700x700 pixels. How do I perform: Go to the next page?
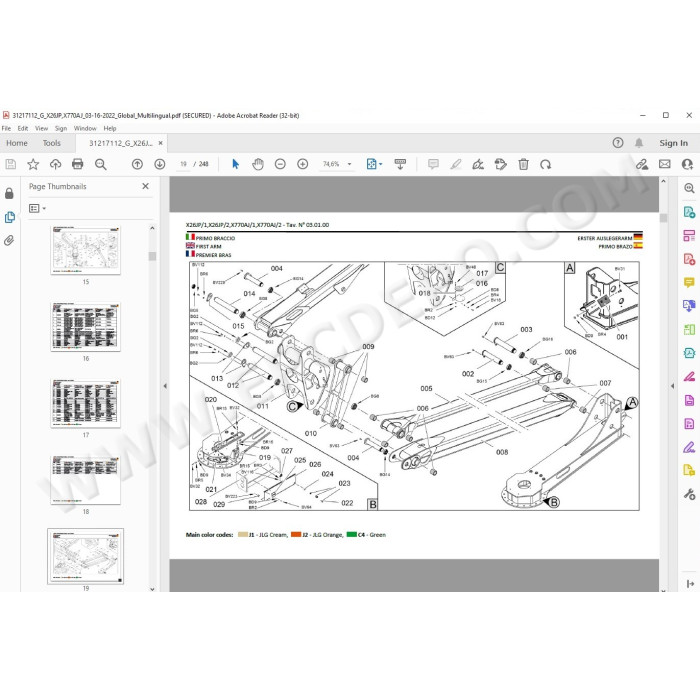159,164
